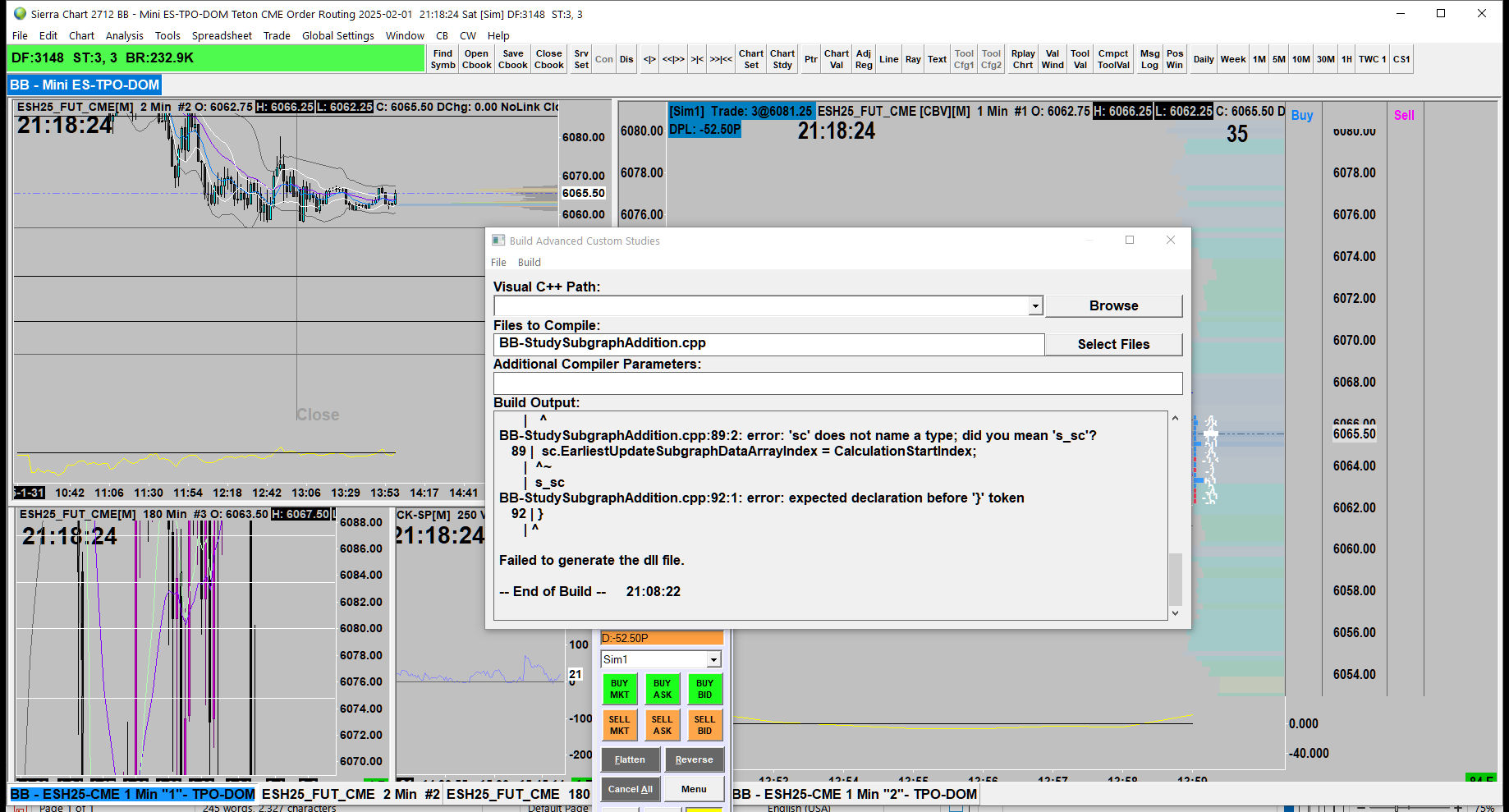Open the Msg Log toolbar button
1509x812 pixels.
pos(1149,59)
